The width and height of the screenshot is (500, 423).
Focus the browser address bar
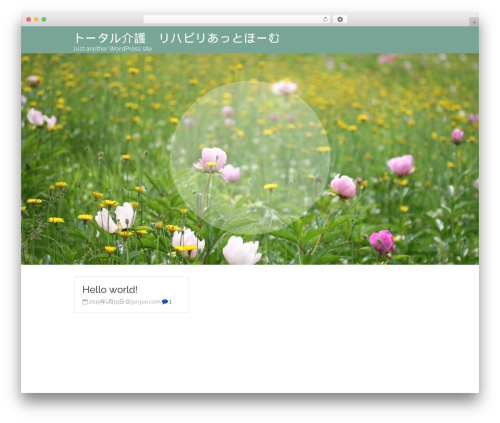[x=236, y=19]
